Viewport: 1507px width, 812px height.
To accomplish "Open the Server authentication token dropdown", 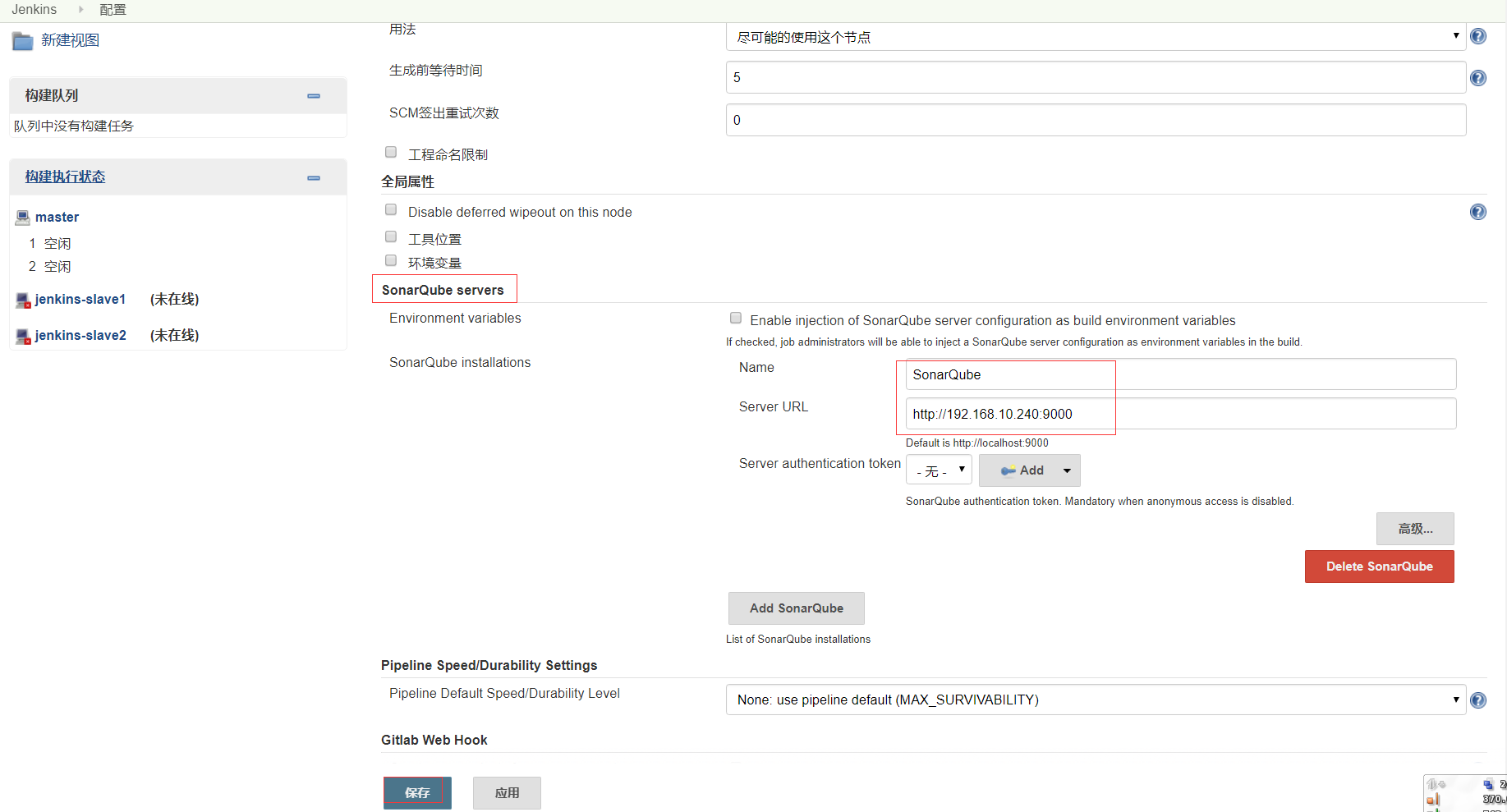I will tap(939, 470).
